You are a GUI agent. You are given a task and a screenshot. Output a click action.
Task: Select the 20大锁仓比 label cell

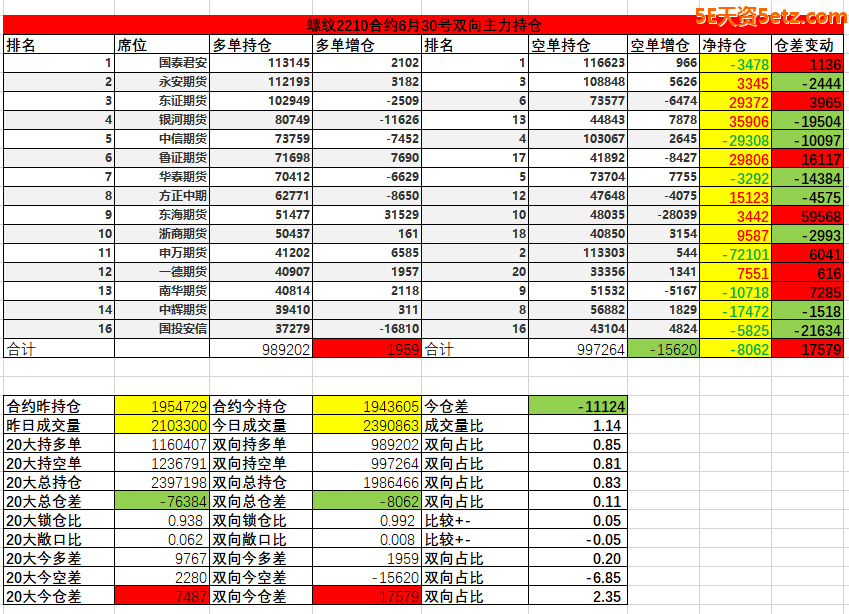[58, 520]
